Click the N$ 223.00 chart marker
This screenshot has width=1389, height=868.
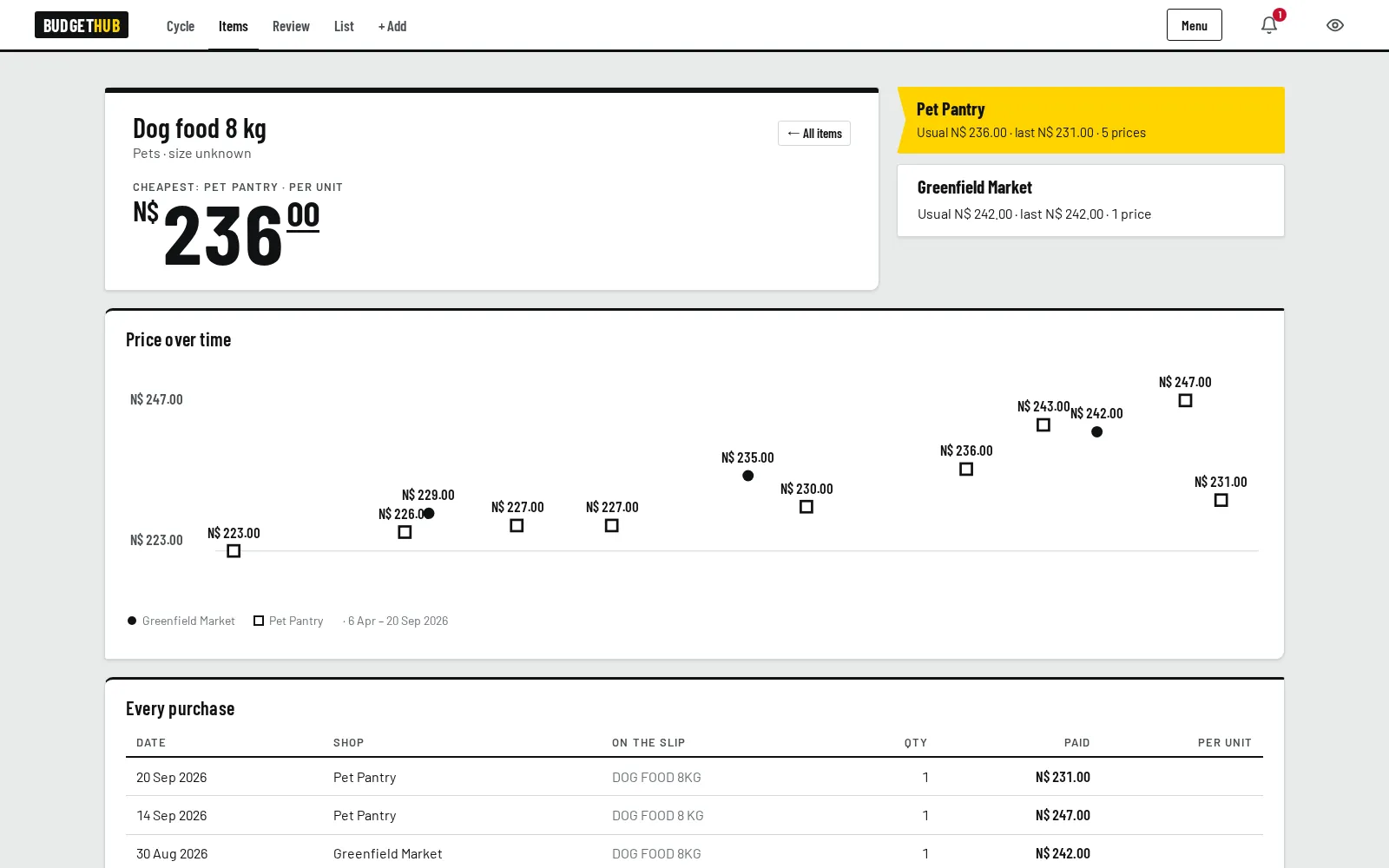pos(234,551)
